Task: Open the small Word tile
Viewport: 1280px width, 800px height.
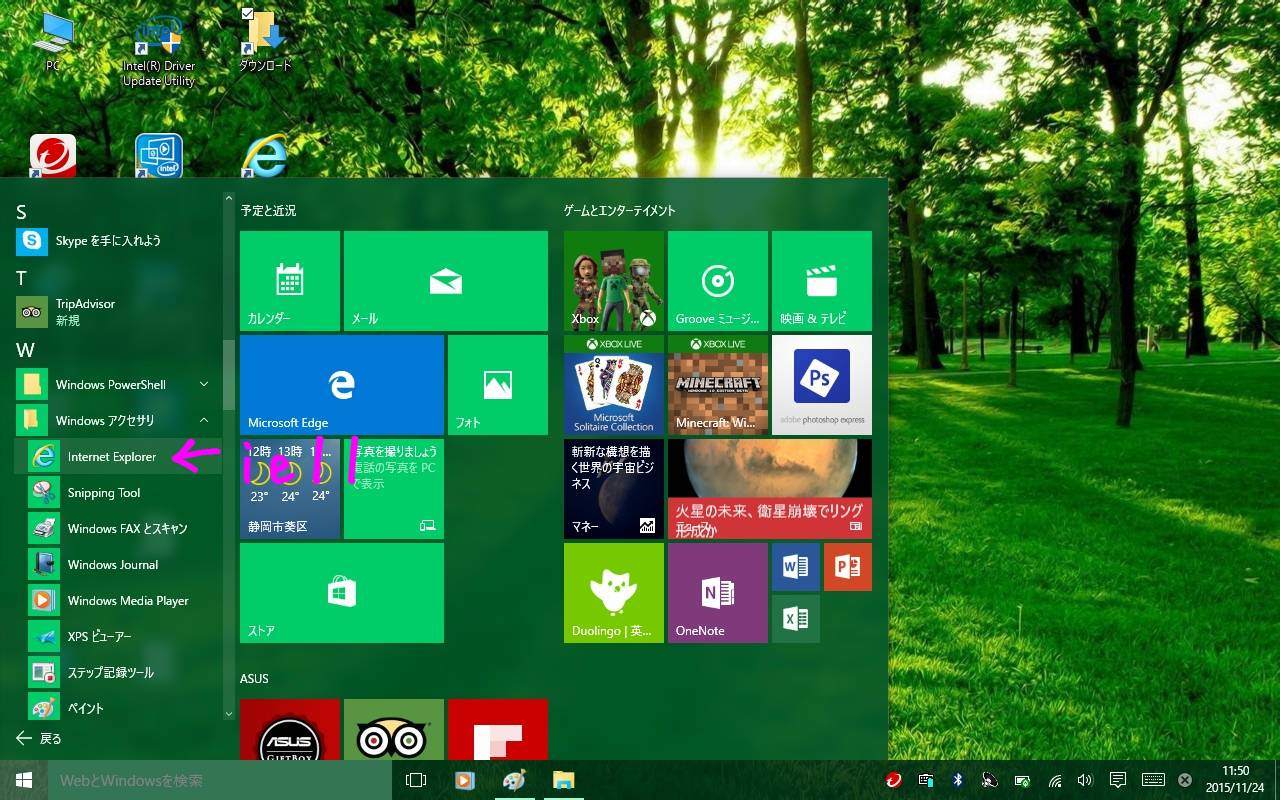Action: click(x=796, y=567)
